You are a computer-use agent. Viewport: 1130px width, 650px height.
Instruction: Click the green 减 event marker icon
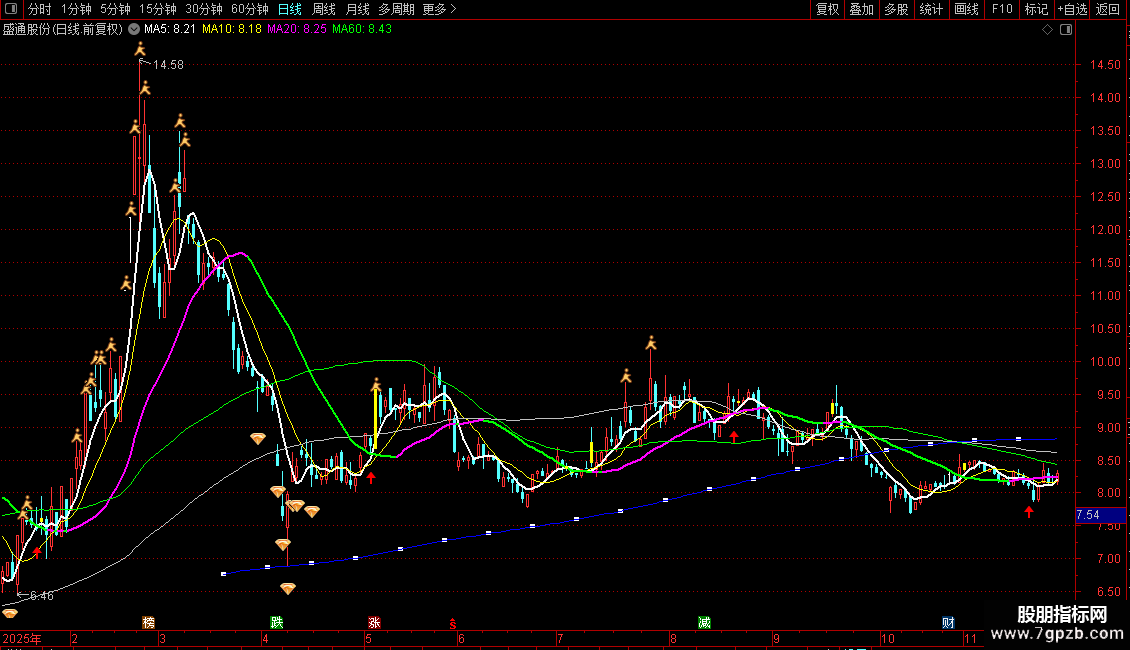pos(704,622)
